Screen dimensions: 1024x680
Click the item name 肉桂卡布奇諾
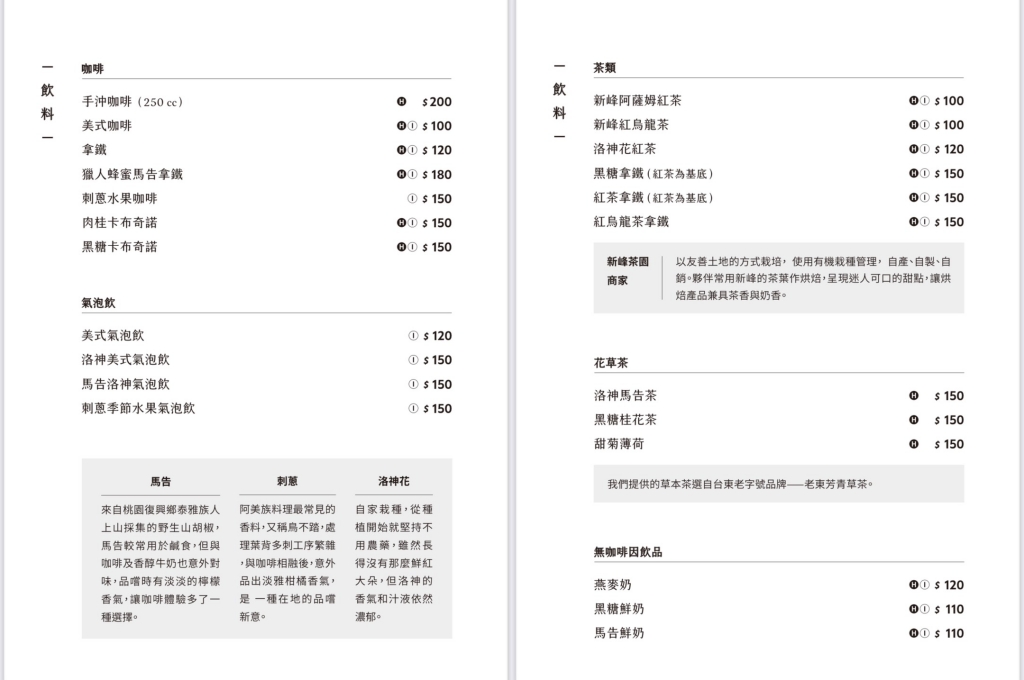point(120,223)
